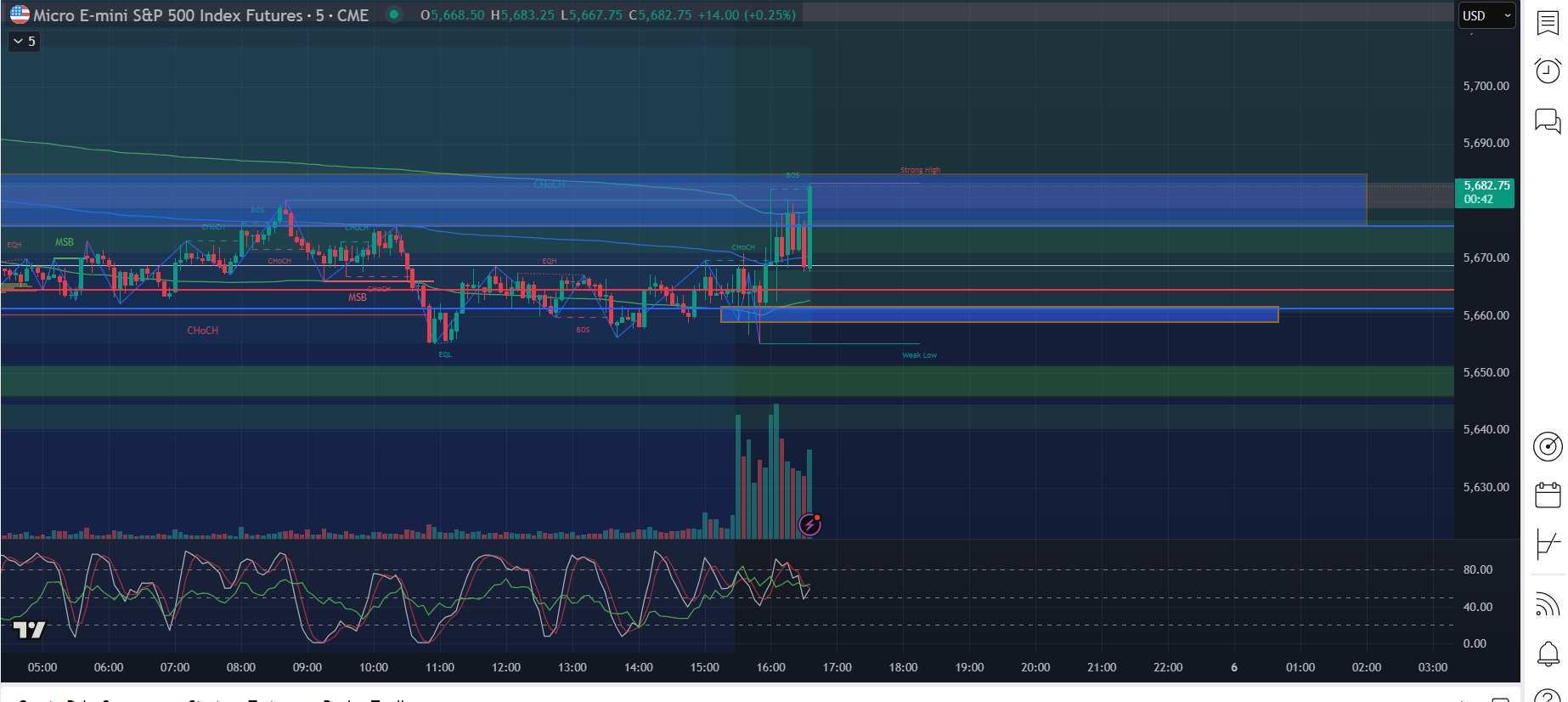Click the 20:00 time axis label
Image resolution: width=1568 pixels, height=702 pixels.
tap(1035, 667)
